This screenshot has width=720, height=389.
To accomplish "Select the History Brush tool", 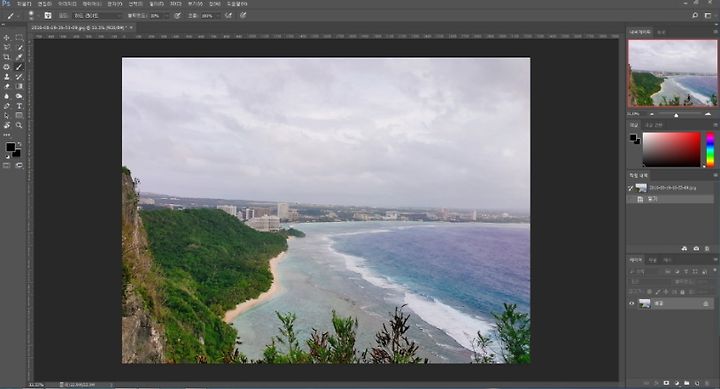I will click(19, 77).
